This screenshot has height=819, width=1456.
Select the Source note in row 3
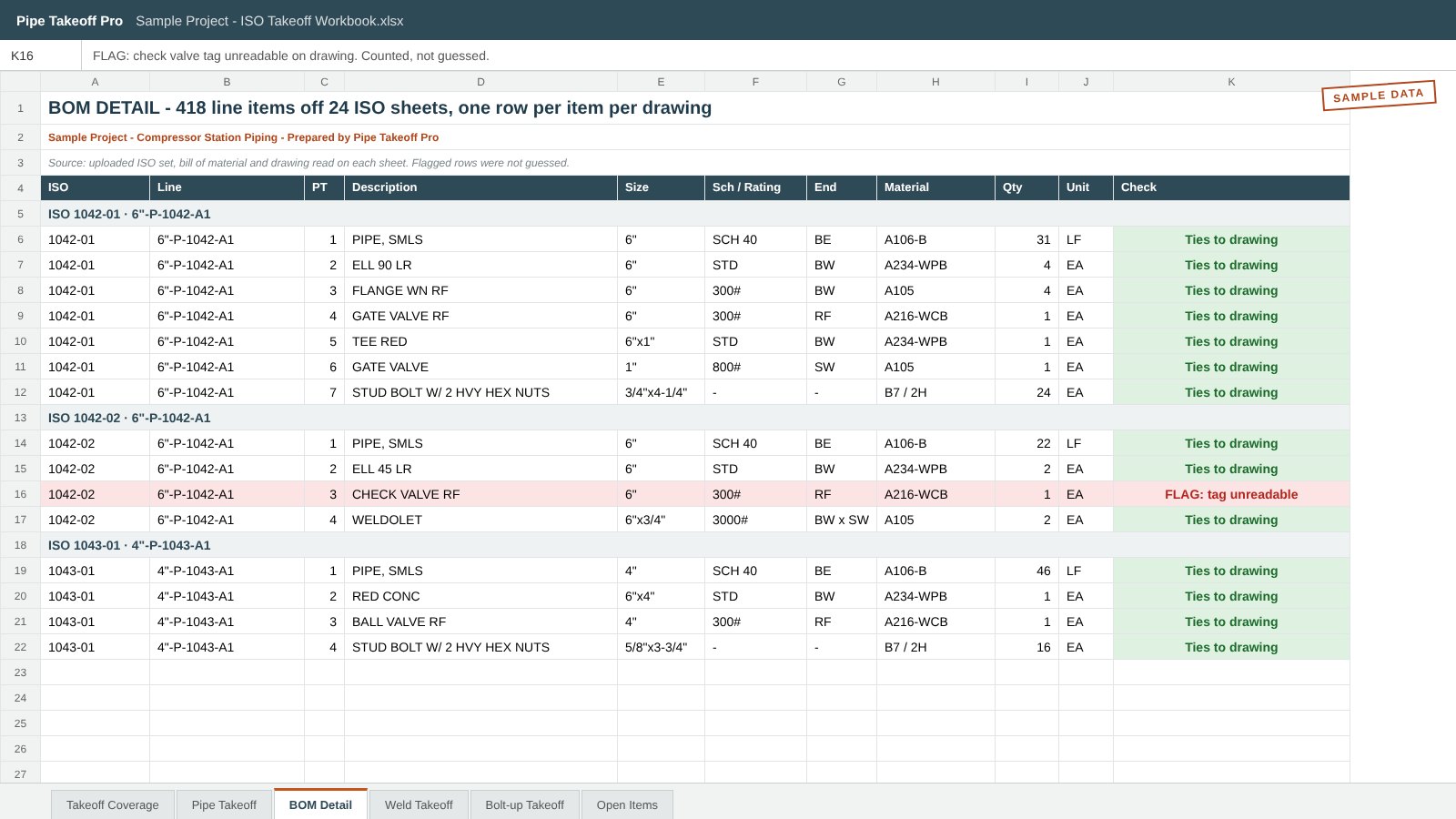point(695,163)
